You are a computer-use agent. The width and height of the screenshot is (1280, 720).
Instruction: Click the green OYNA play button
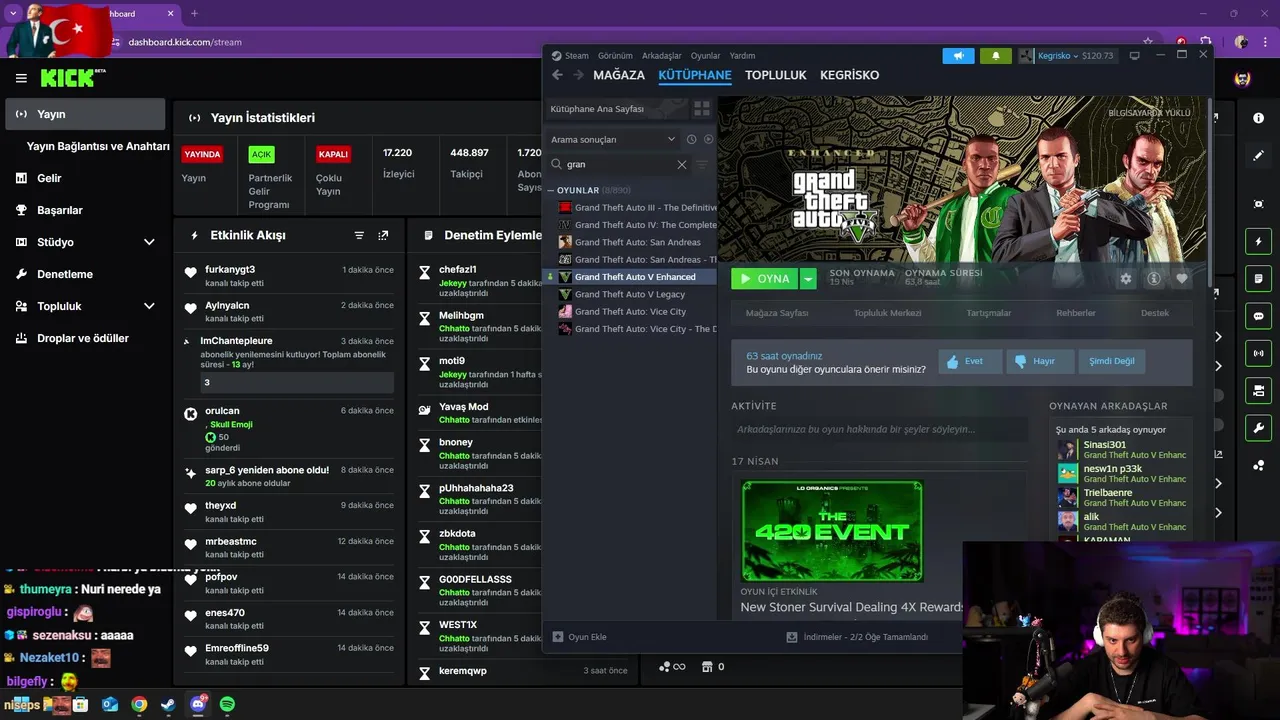click(764, 279)
